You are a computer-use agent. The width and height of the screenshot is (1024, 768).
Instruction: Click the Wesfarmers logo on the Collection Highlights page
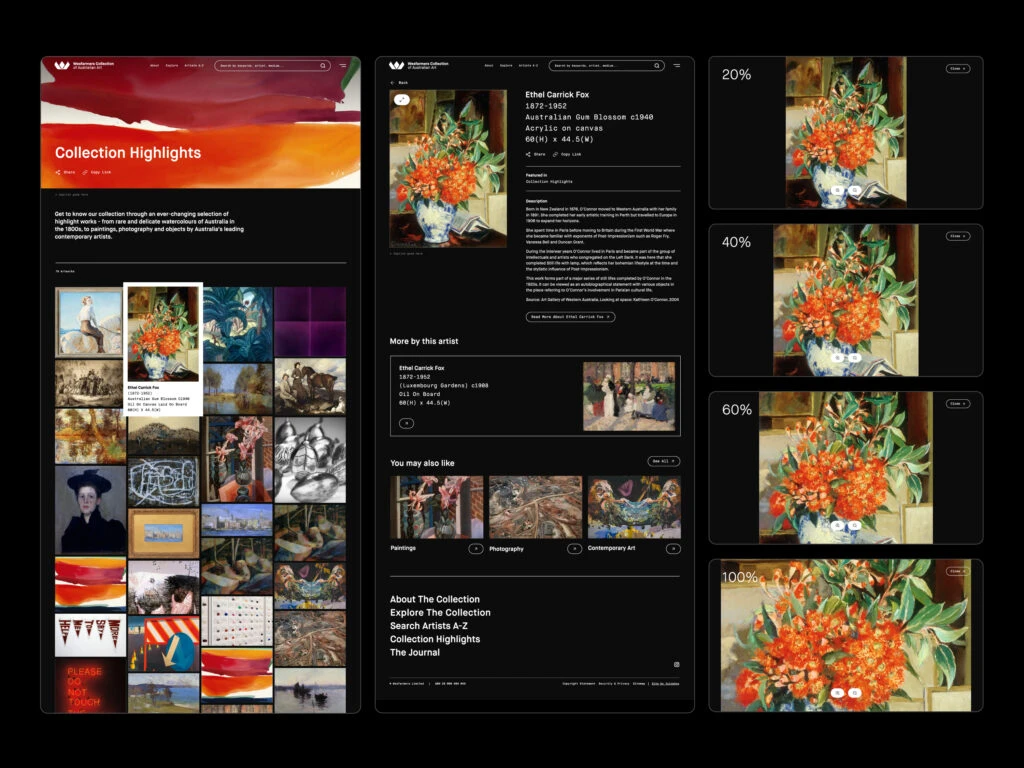tap(62, 66)
